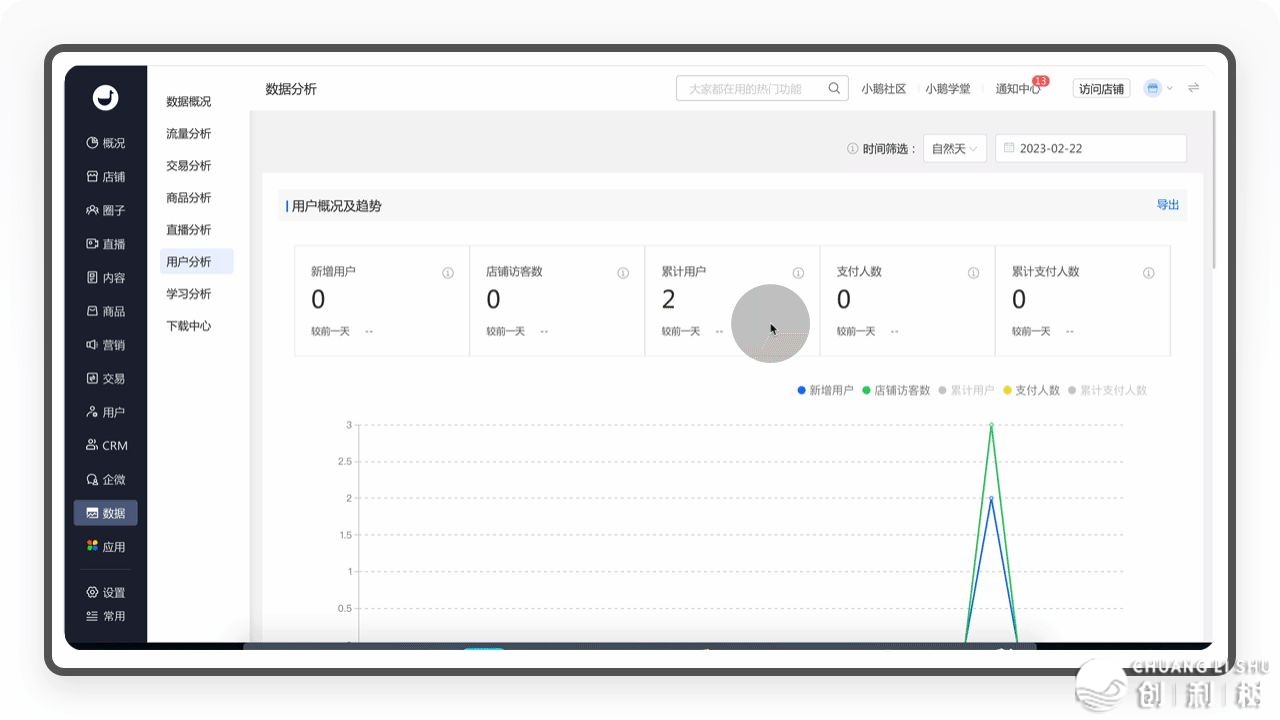
Task: Select 流量分析 in the submenu
Action: click(189, 134)
